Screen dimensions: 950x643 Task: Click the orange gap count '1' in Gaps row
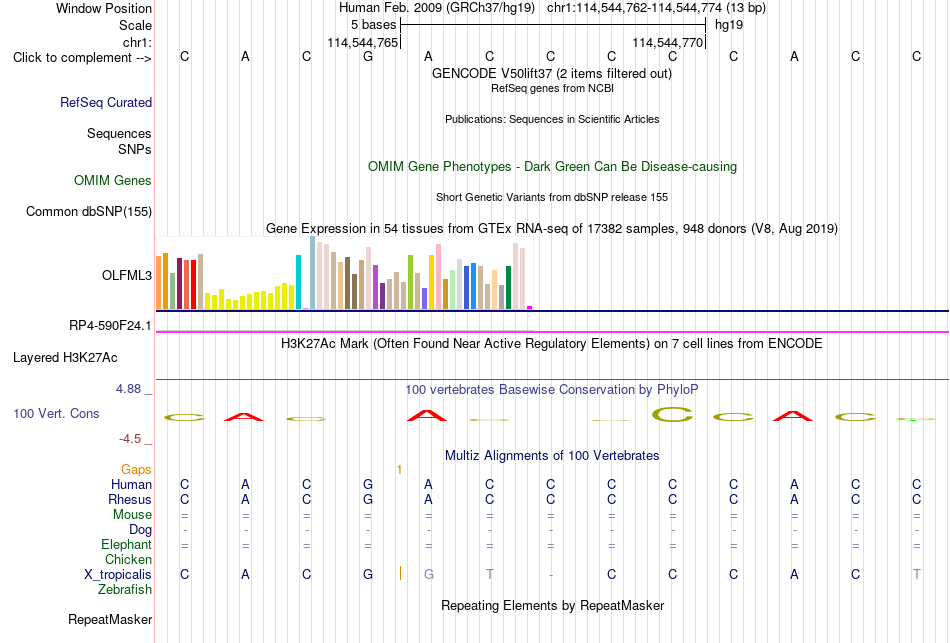click(x=399, y=470)
